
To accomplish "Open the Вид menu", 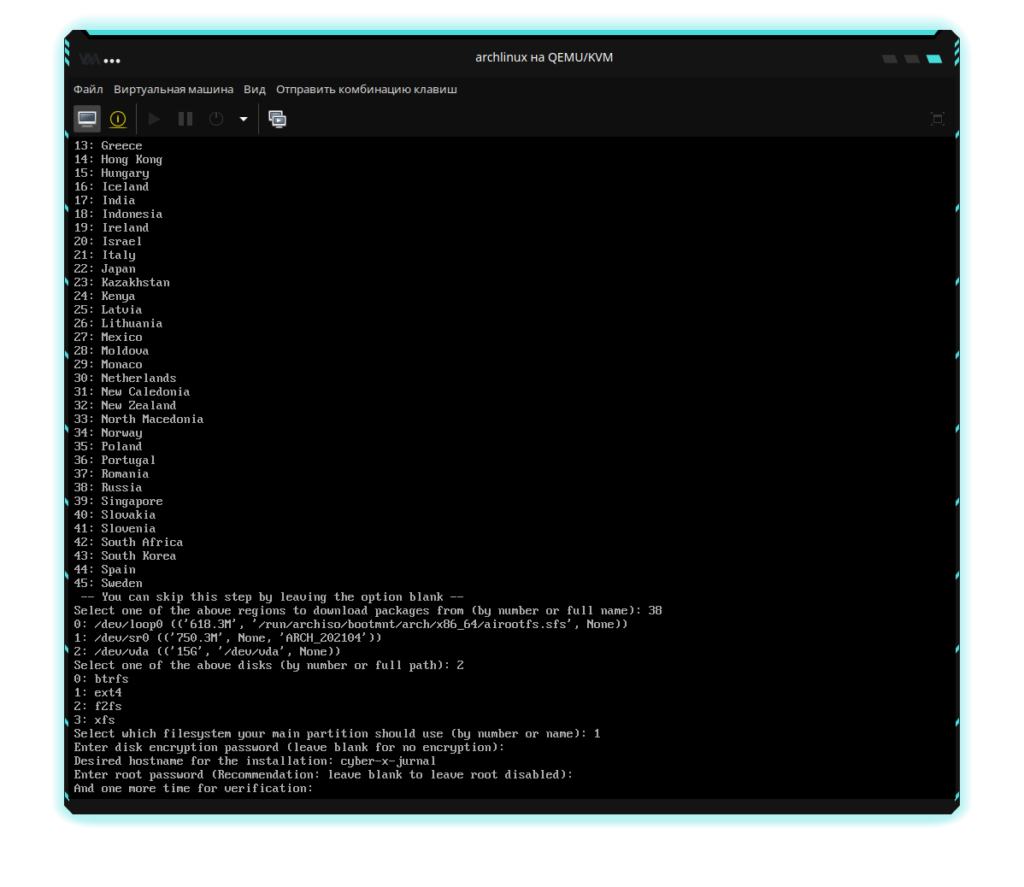I will 255,89.
